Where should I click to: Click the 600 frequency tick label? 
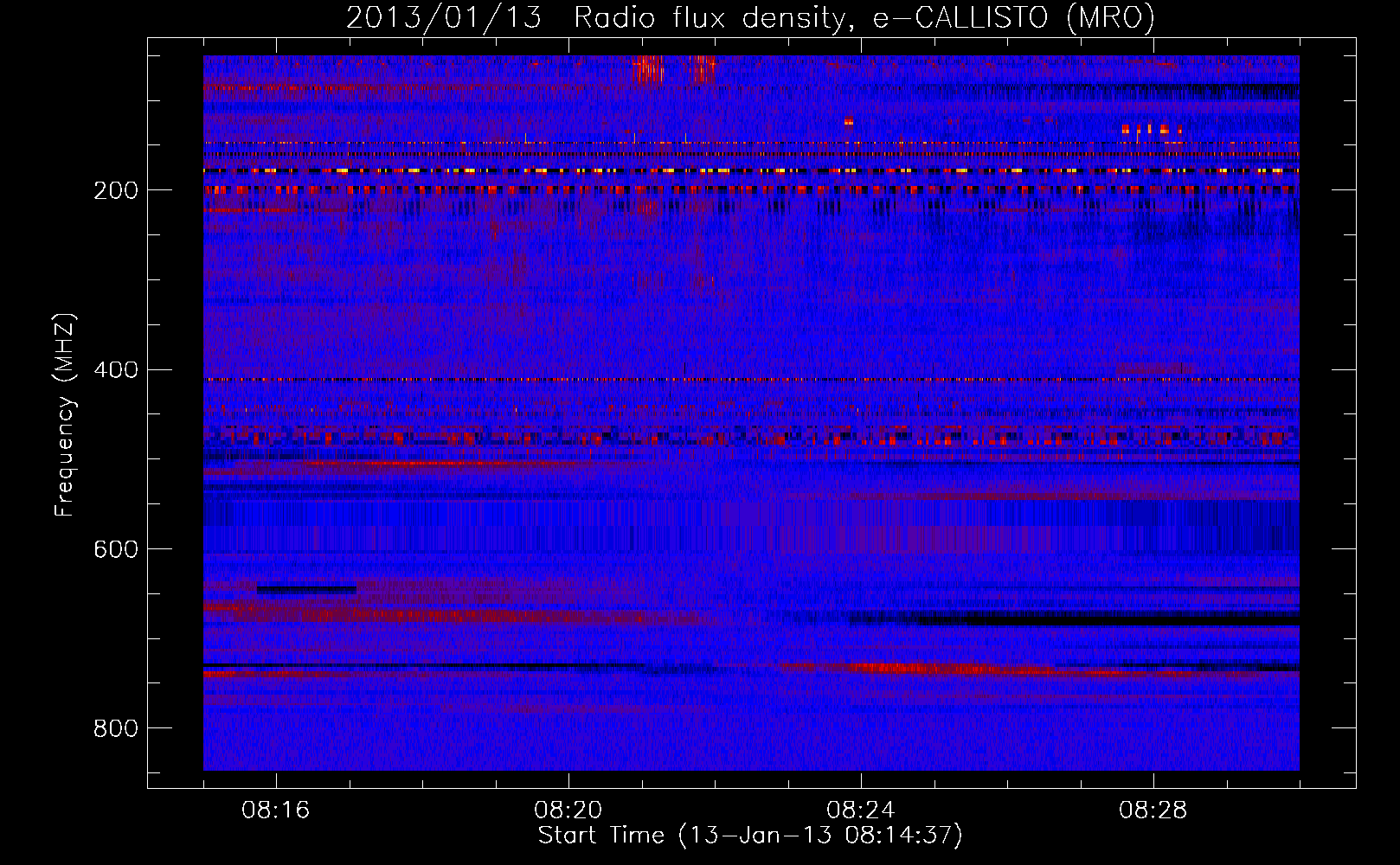(x=116, y=550)
